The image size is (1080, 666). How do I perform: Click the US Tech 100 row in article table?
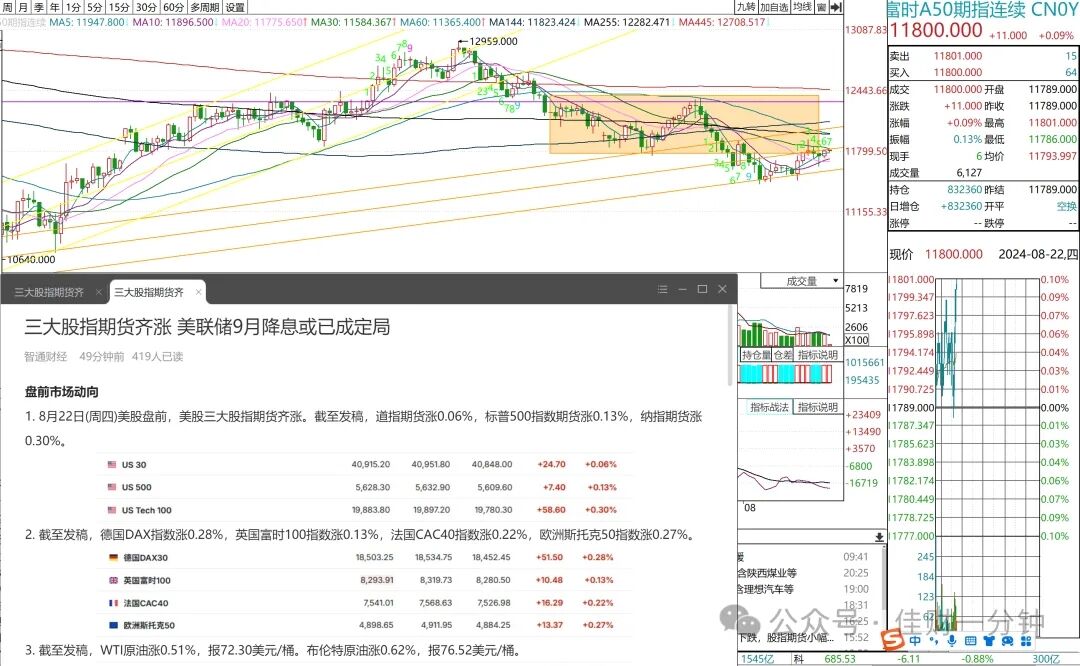[364, 510]
